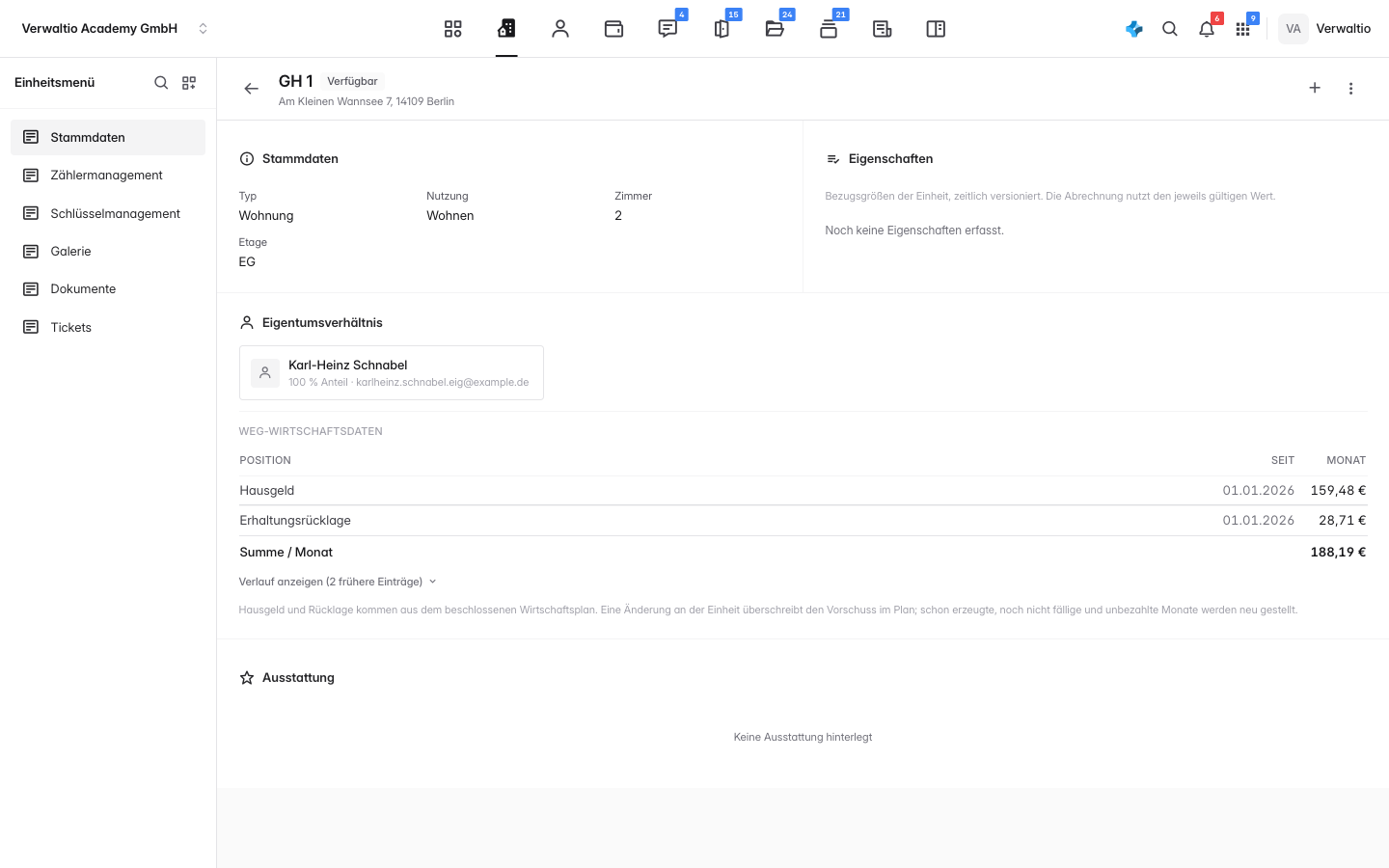The height and width of the screenshot is (868, 1389).
Task: Click the Nutzung value Wohnen
Action: tap(450, 216)
